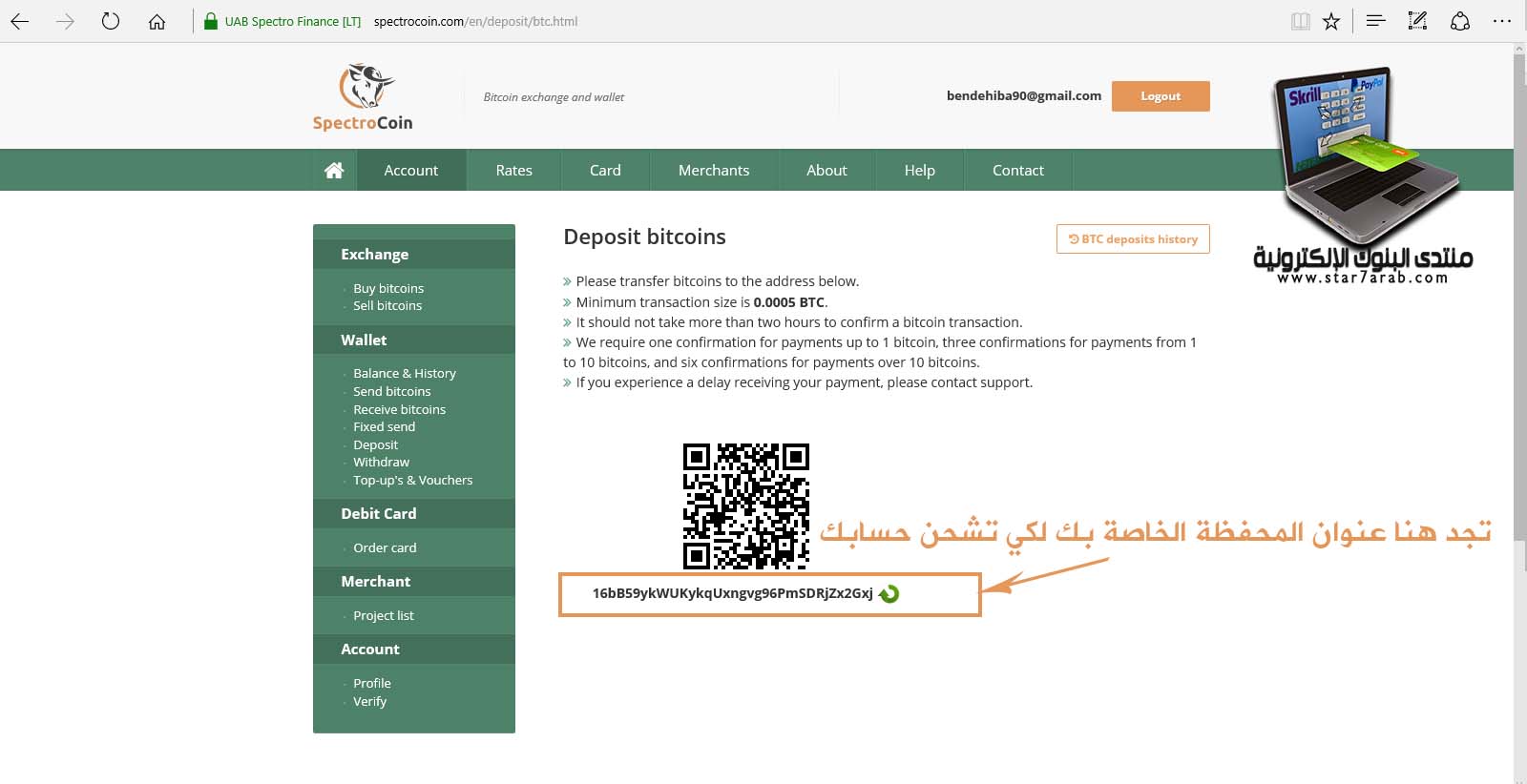
Task: Open the Share bell icon
Action: pos(1459,21)
